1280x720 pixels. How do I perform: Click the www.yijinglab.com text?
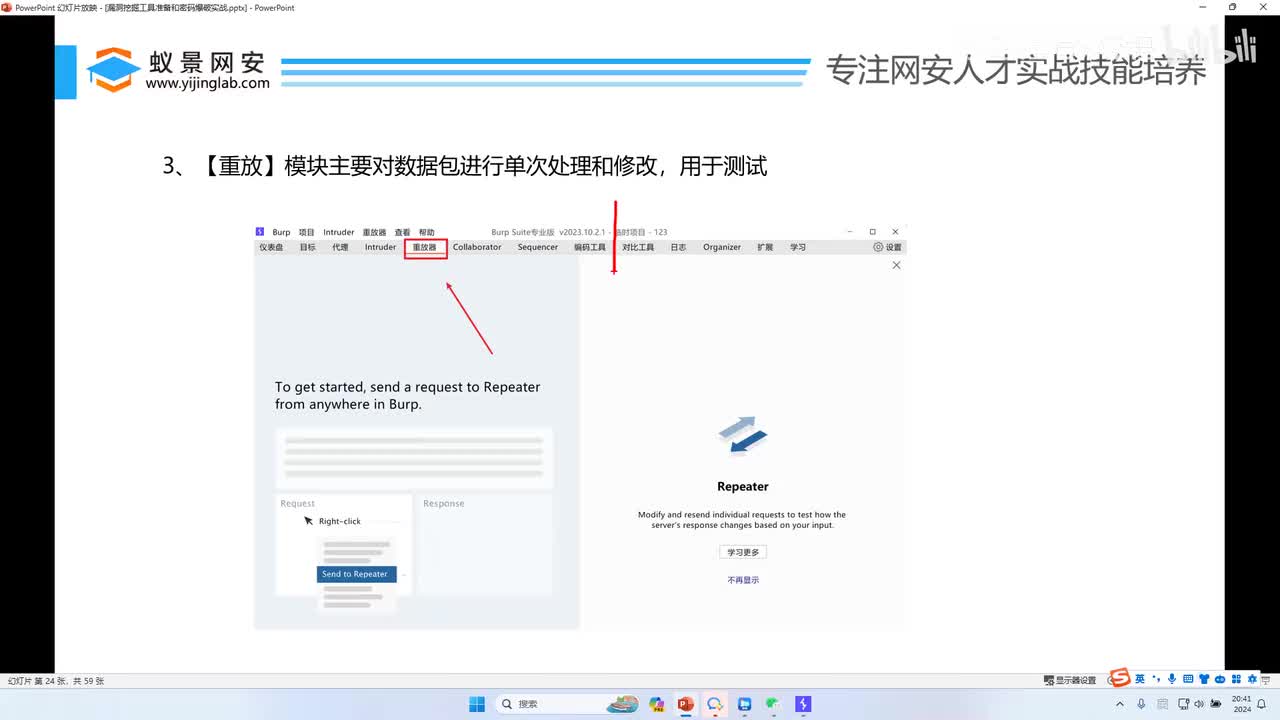(x=207, y=84)
